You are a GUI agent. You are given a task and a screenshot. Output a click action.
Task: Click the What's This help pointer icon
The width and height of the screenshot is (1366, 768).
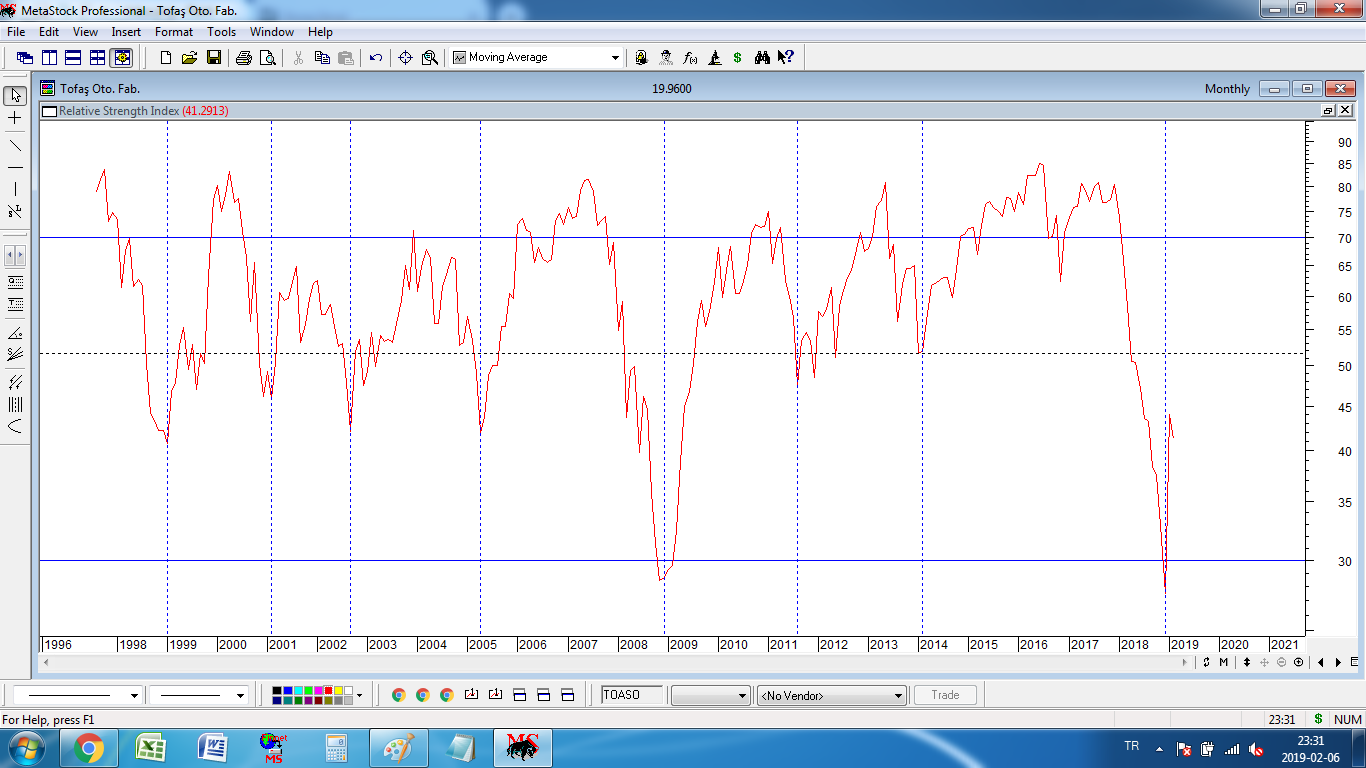coord(786,58)
